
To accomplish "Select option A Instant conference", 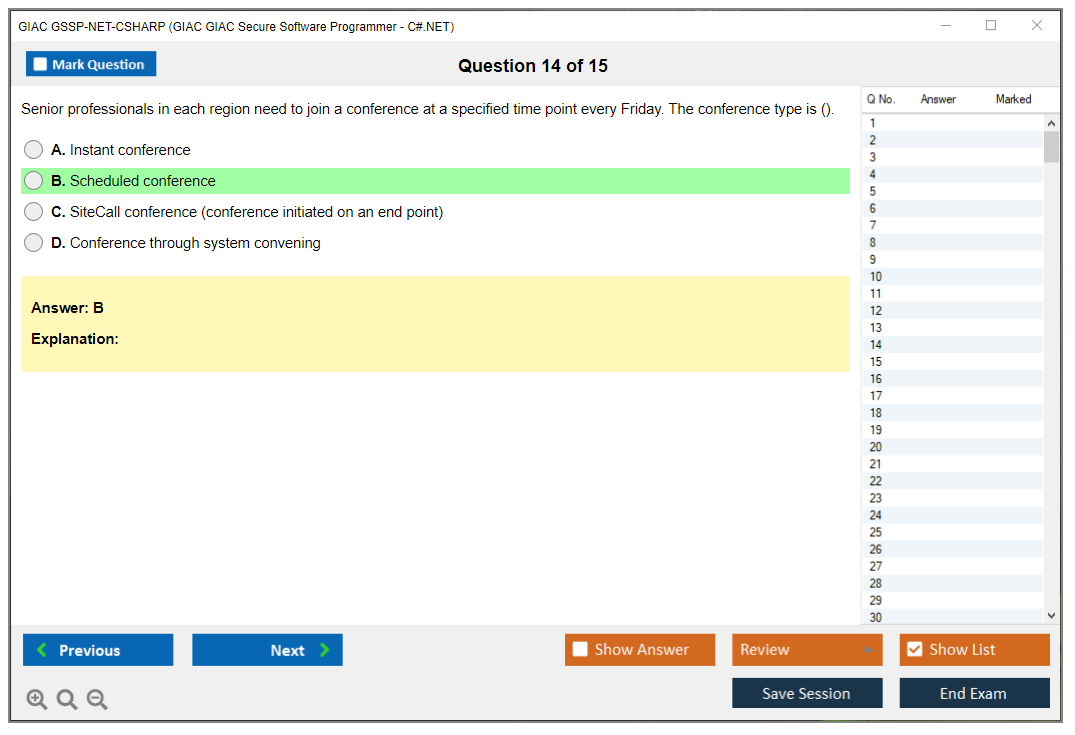I will [34, 150].
